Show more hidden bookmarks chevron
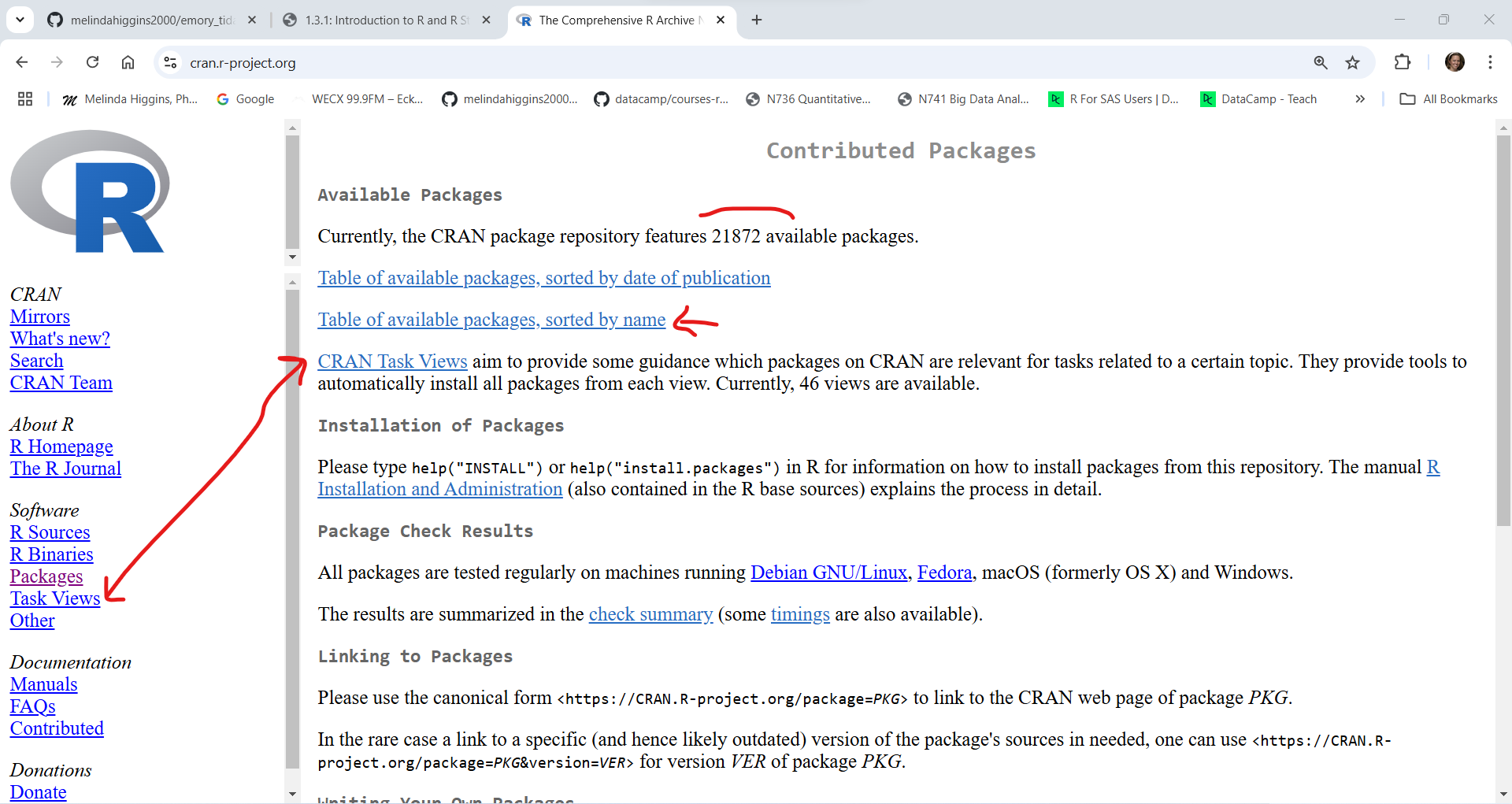Viewport: 1512px width, 804px height. [1360, 99]
